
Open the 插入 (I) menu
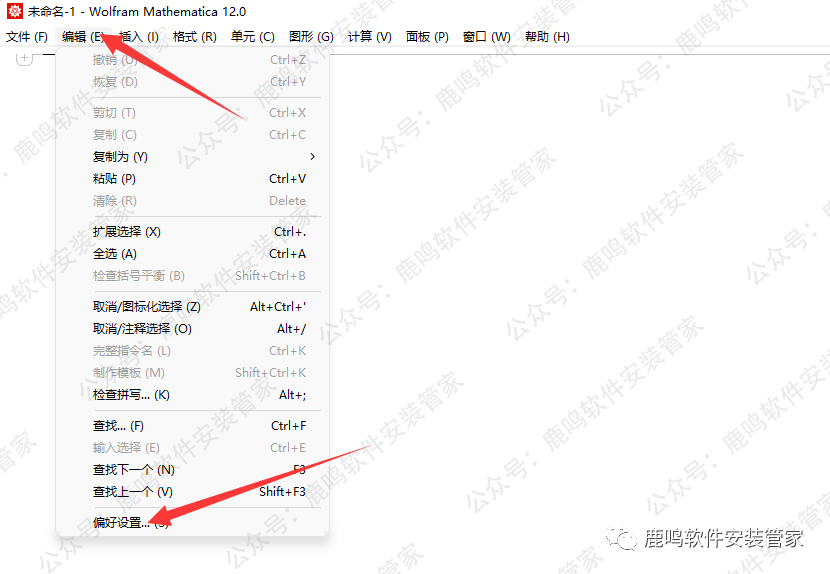point(139,37)
